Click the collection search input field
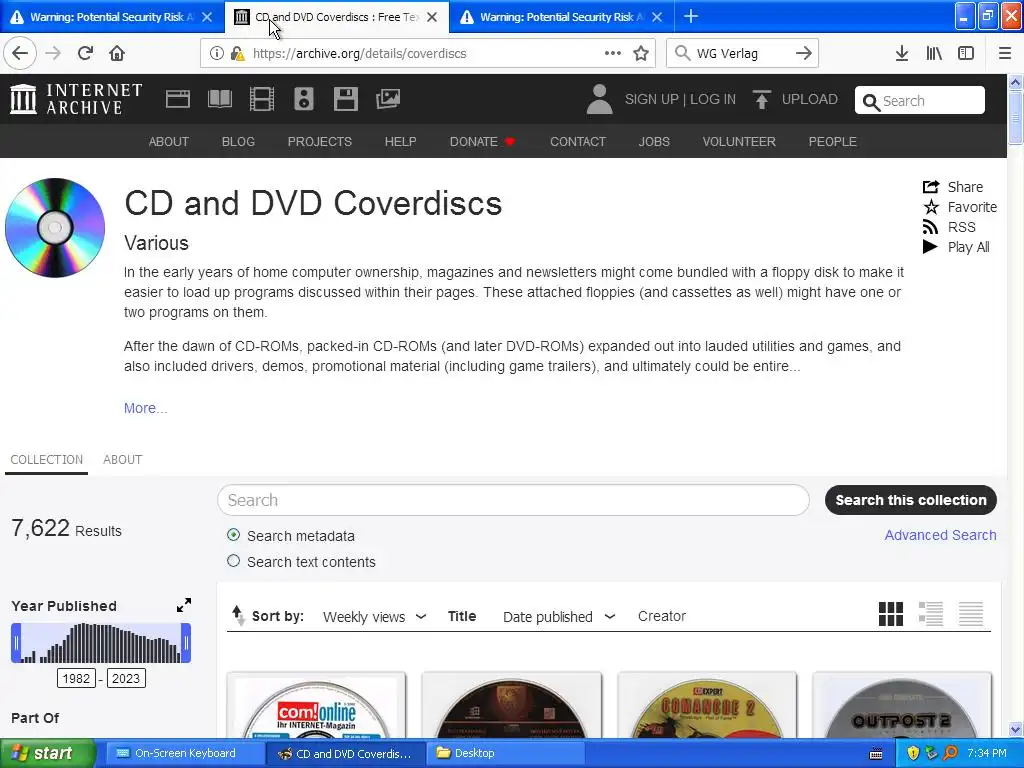 513,500
